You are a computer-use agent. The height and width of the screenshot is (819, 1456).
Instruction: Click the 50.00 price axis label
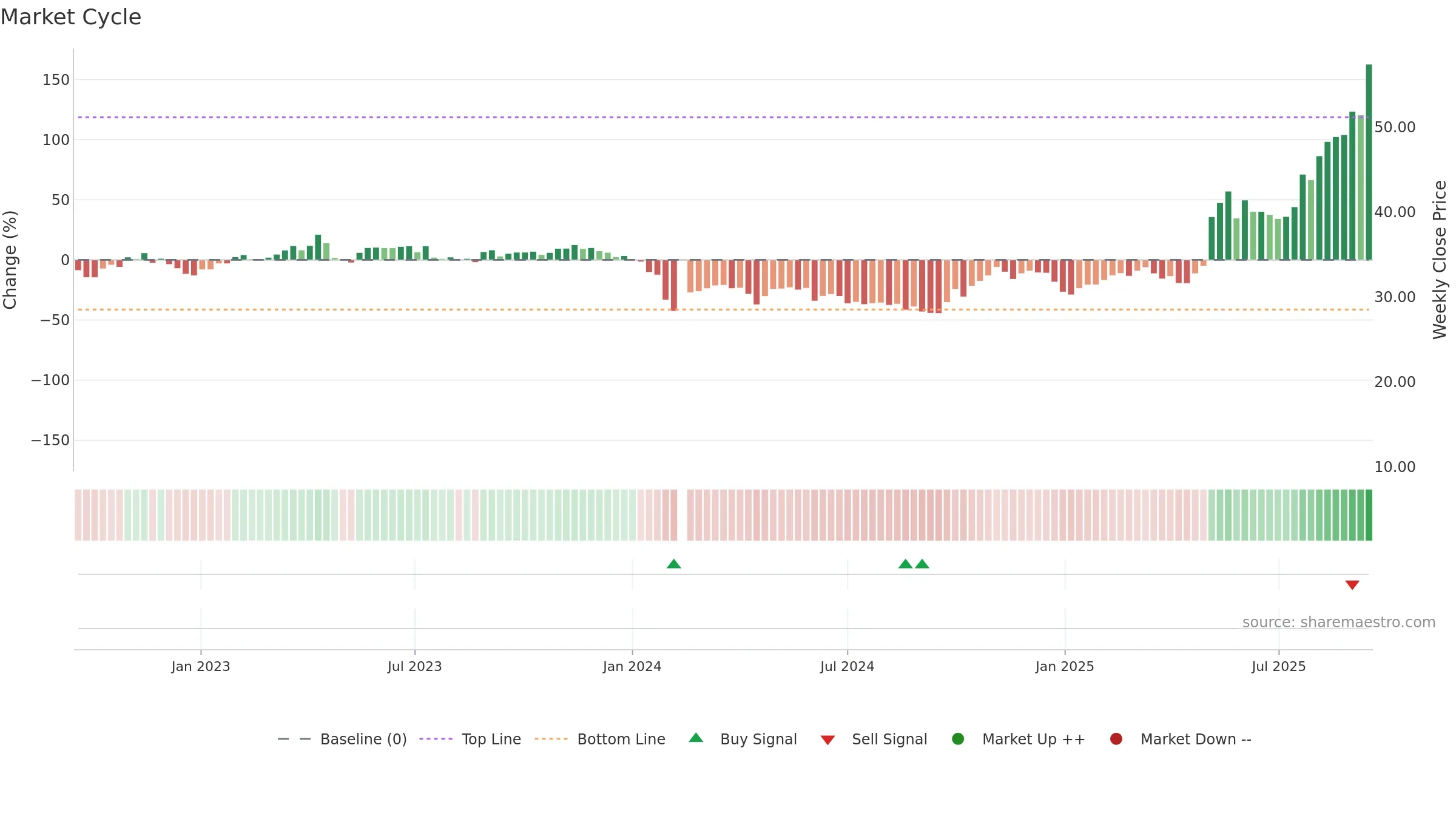click(x=1395, y=127)
